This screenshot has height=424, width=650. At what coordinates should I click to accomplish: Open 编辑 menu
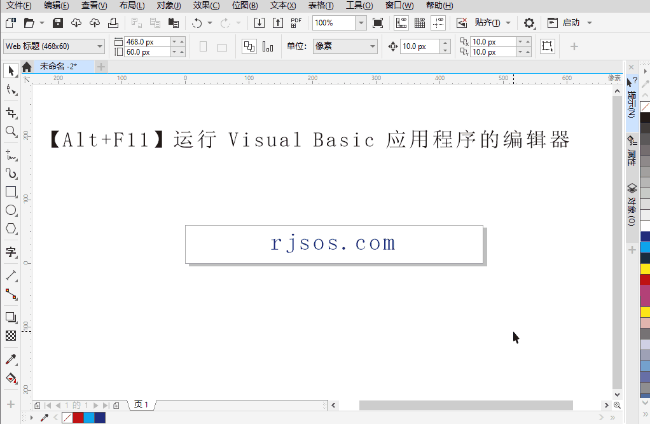coord(56,5)
